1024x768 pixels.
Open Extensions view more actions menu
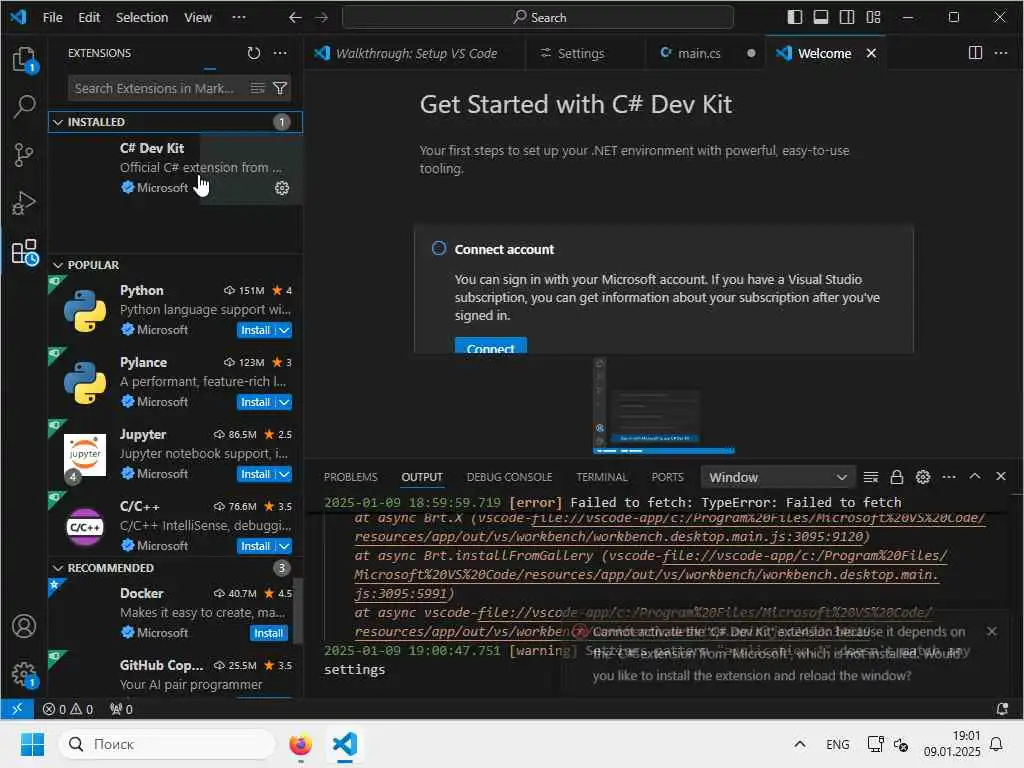(280, 53)
